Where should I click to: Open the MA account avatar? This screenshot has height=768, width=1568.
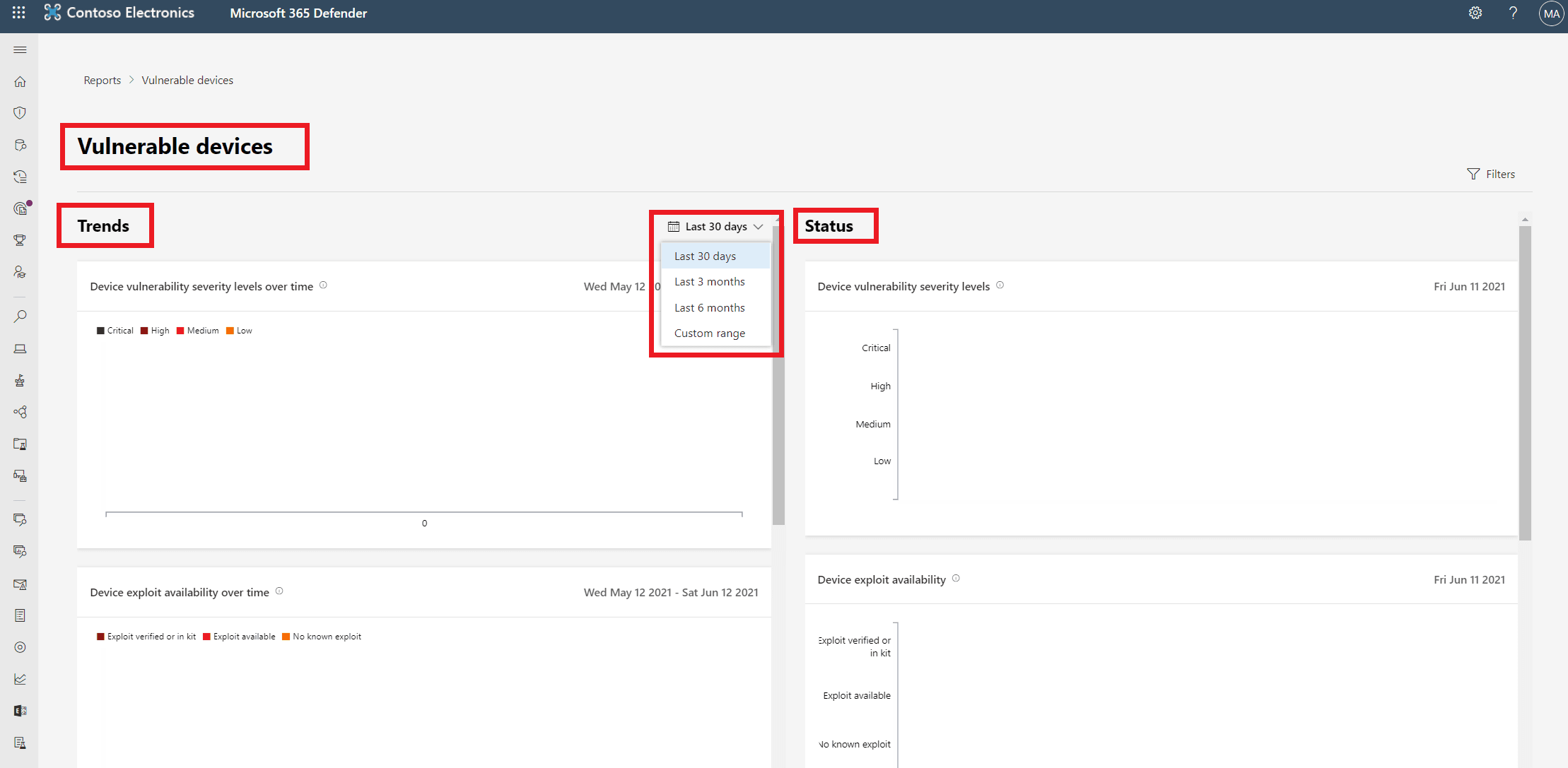tap(1551, 13)
